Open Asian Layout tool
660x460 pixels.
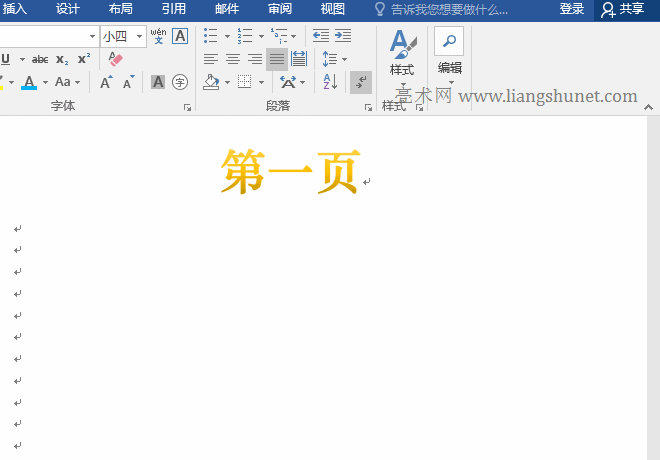pyautogui.click(x=288, y=82)
